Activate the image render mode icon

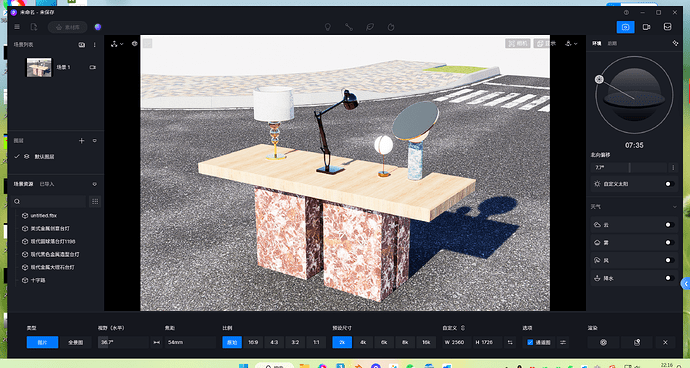625,27
